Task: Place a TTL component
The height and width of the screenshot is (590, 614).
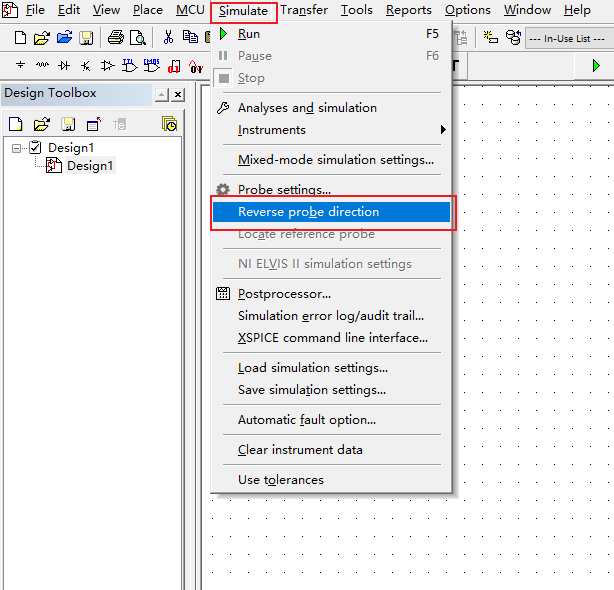Action: pos(130,66)
